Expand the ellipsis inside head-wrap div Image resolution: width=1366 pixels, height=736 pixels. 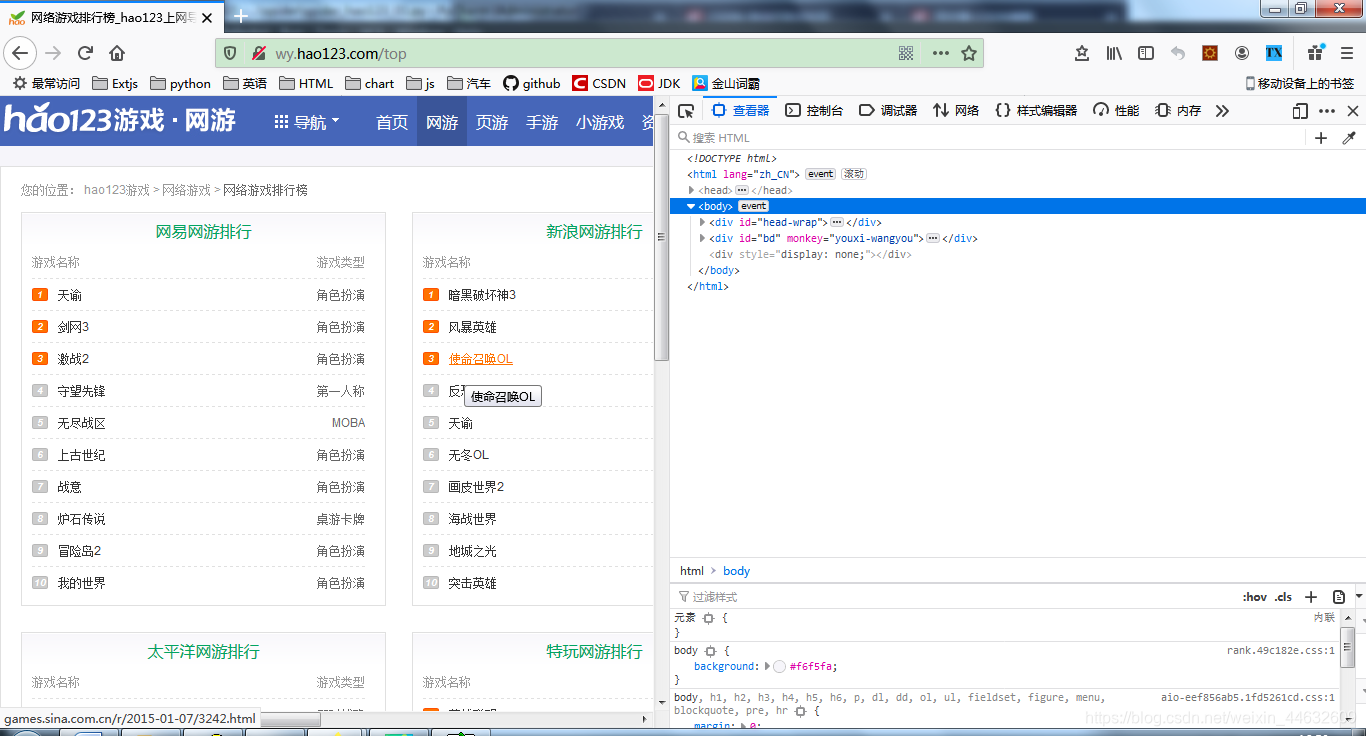pyautogui.click(x=837, y=222)
